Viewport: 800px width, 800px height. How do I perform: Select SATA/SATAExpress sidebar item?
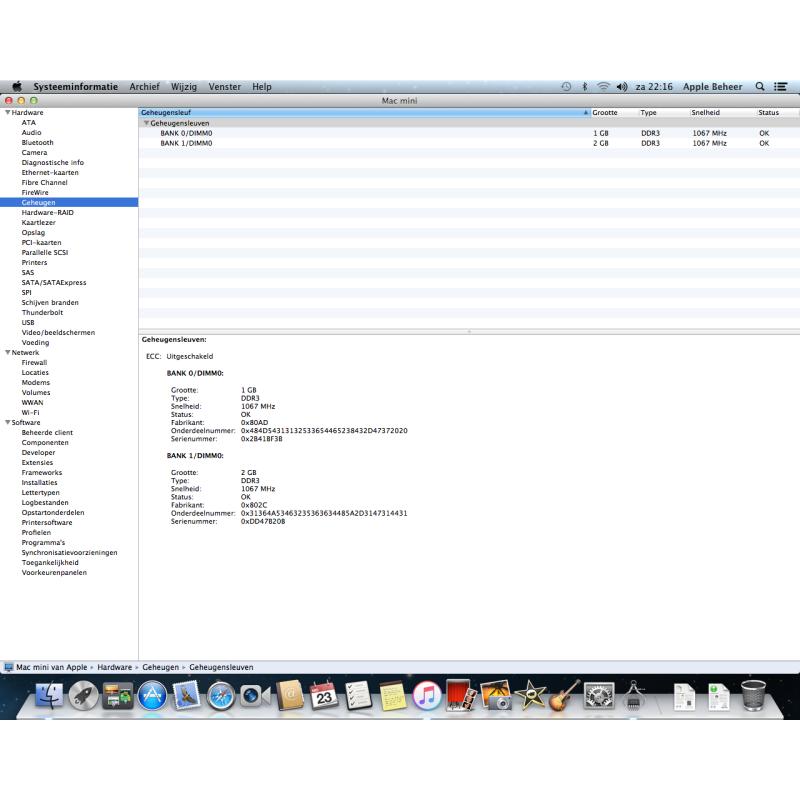tap(54, 282)
